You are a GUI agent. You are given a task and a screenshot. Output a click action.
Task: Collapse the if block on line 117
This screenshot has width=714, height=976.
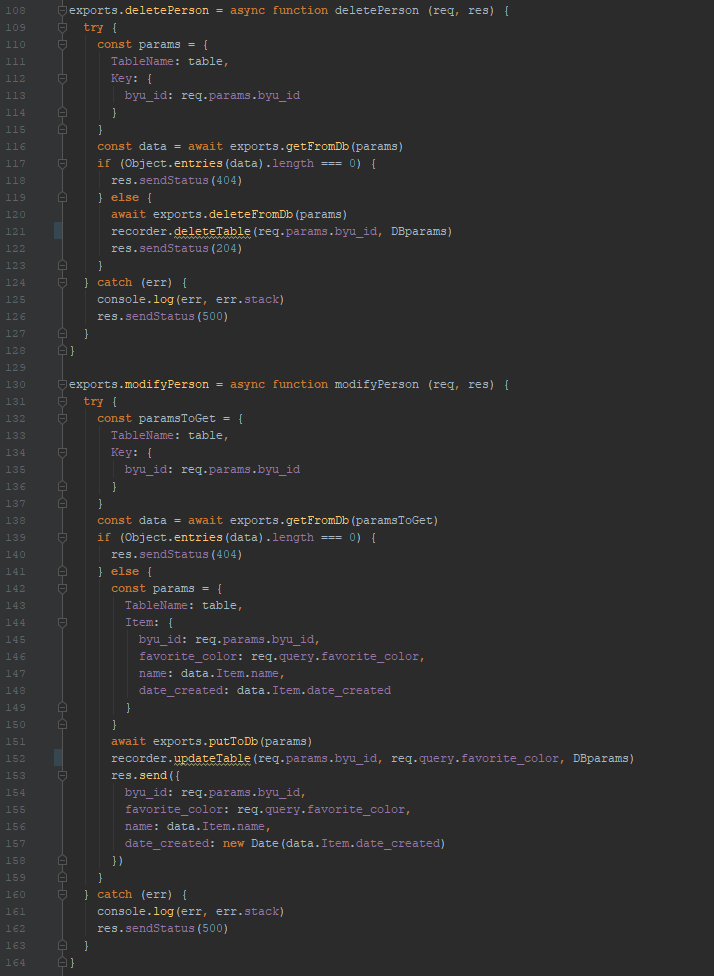62,164
